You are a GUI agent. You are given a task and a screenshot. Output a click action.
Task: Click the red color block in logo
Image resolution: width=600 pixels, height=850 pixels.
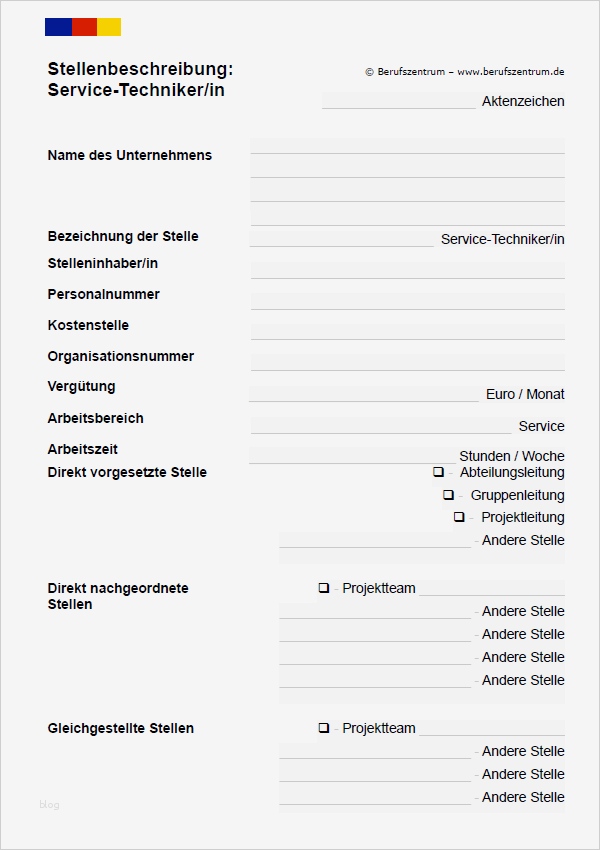coord(84,27)
